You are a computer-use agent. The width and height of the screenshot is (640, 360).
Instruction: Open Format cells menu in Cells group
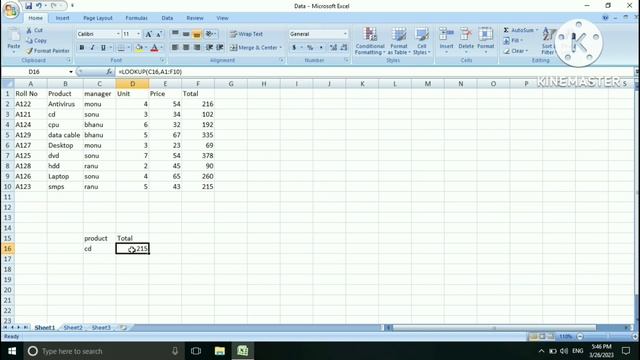point(485,40)
